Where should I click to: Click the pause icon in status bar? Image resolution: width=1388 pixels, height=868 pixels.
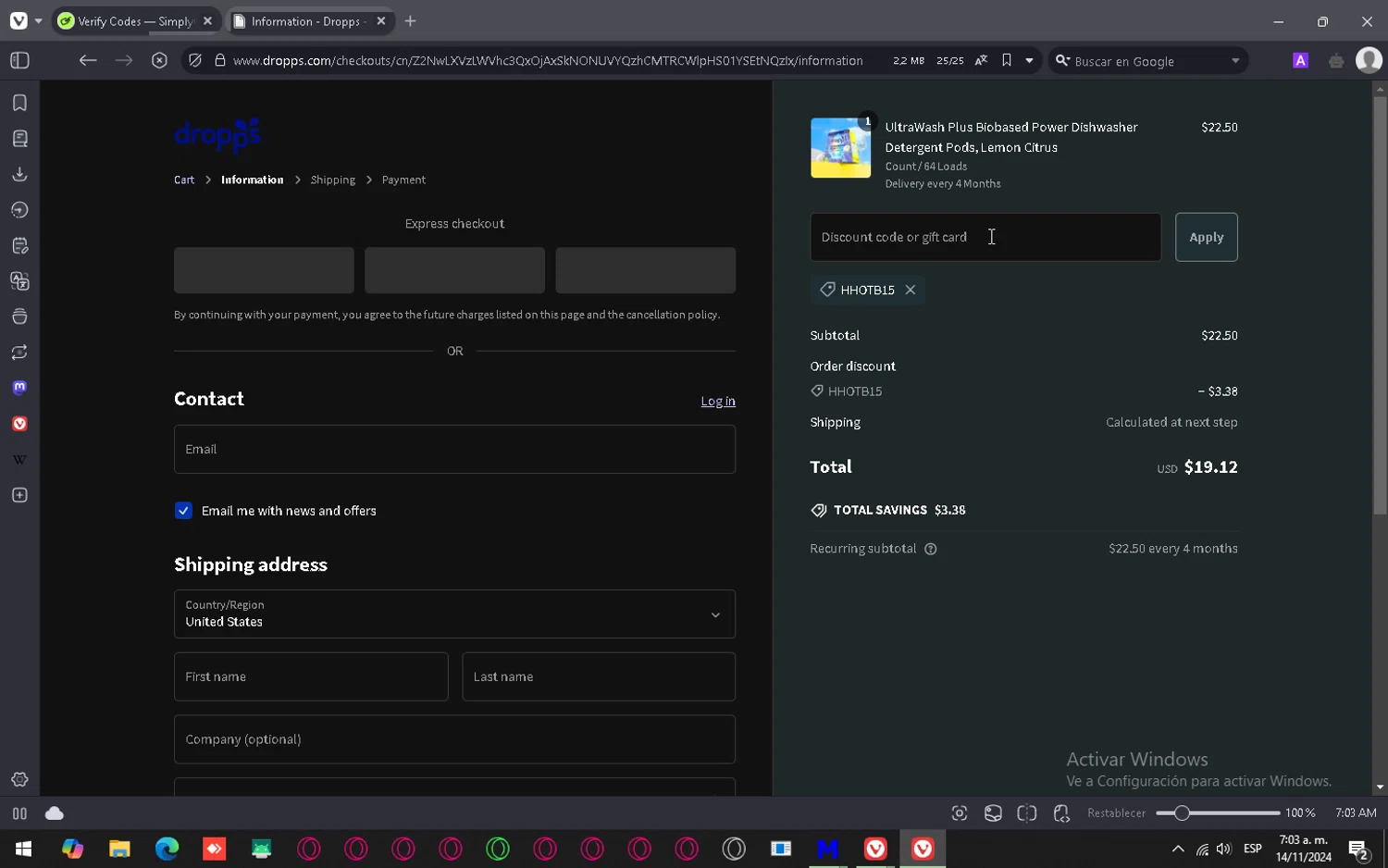click(19, 813)
